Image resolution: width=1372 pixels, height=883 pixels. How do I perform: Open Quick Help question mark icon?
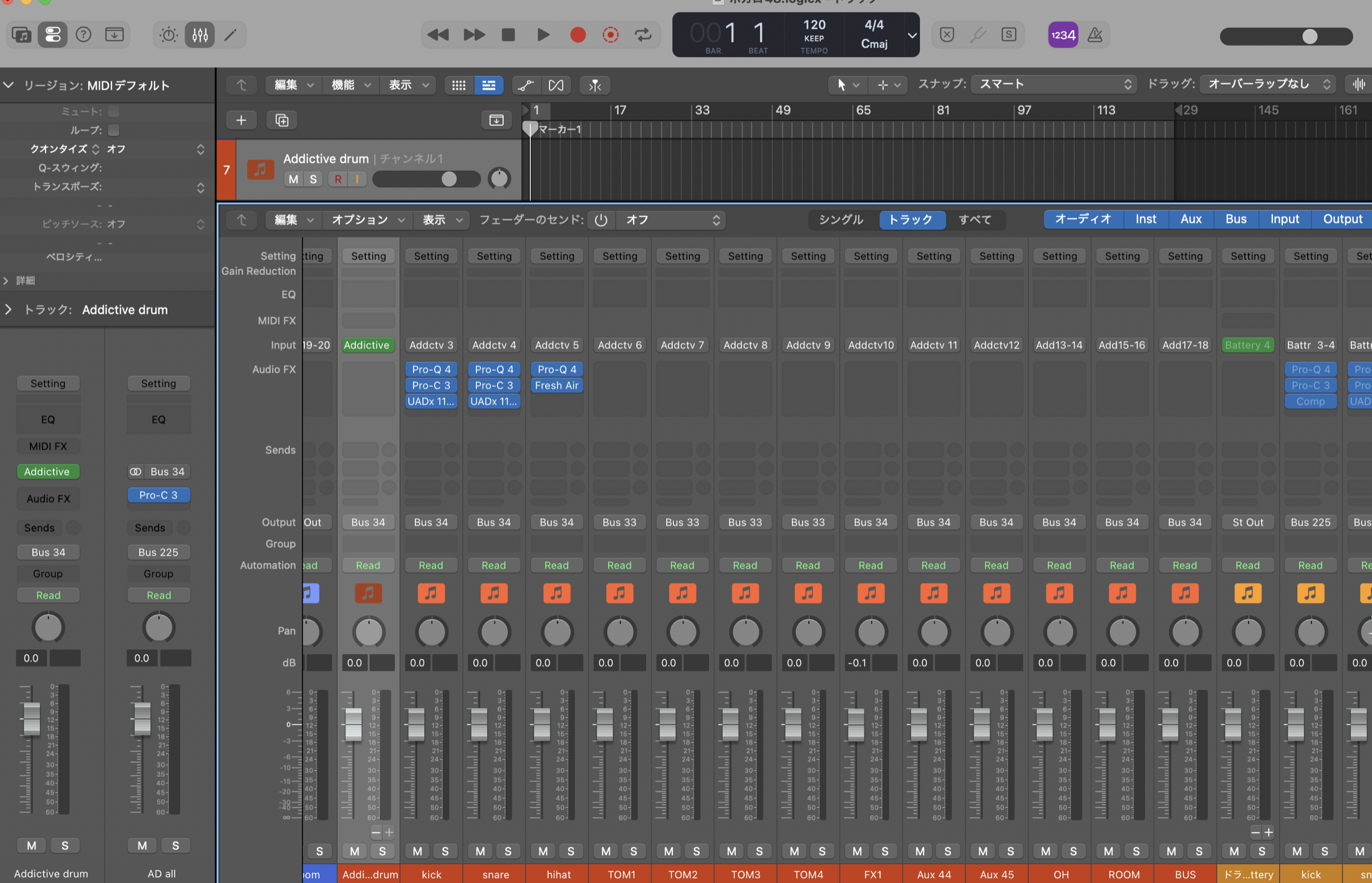click(83, 35)
